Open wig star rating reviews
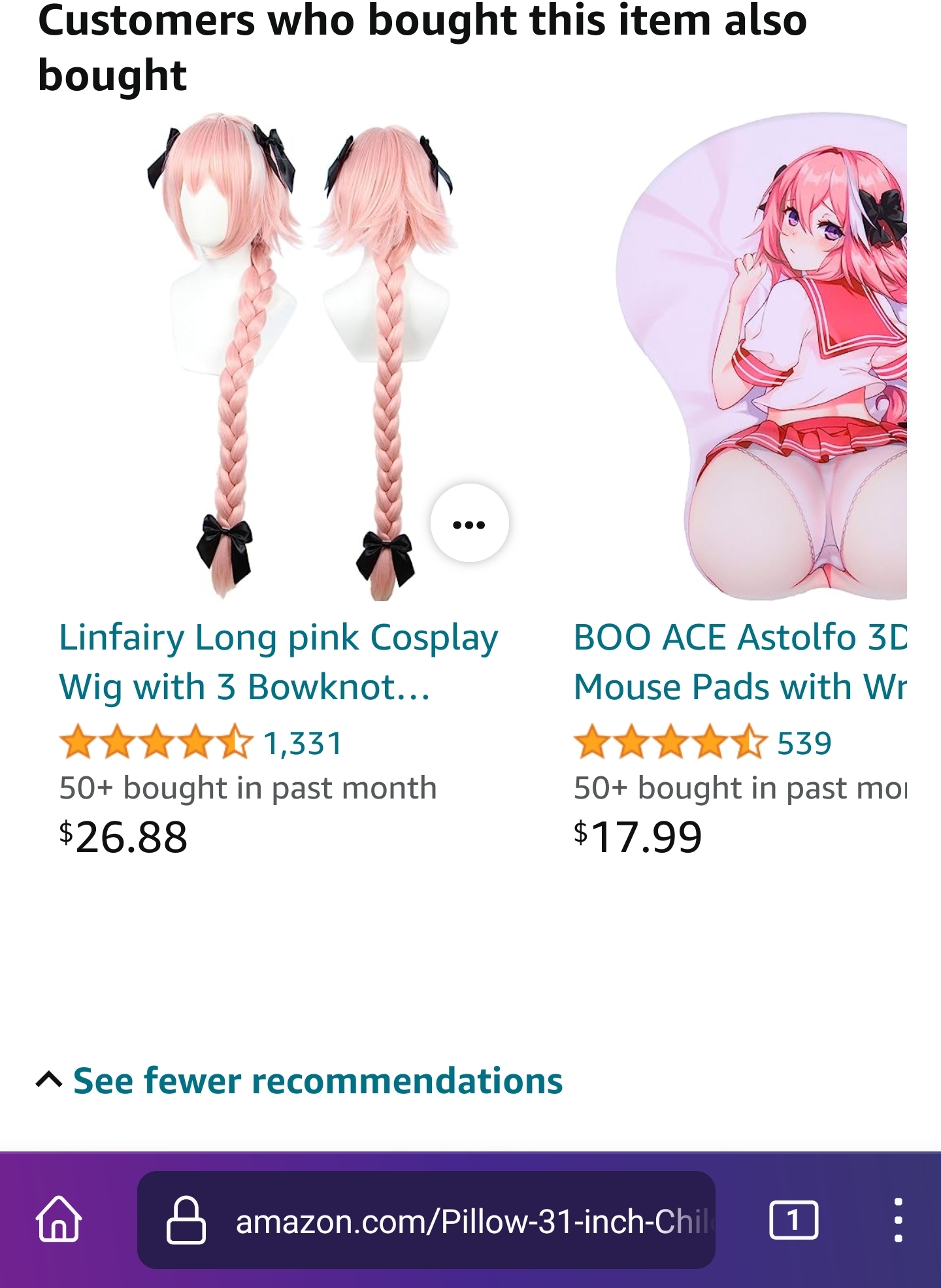Image resolution: width=941 pixels, height=1288 pixels. 155,743
